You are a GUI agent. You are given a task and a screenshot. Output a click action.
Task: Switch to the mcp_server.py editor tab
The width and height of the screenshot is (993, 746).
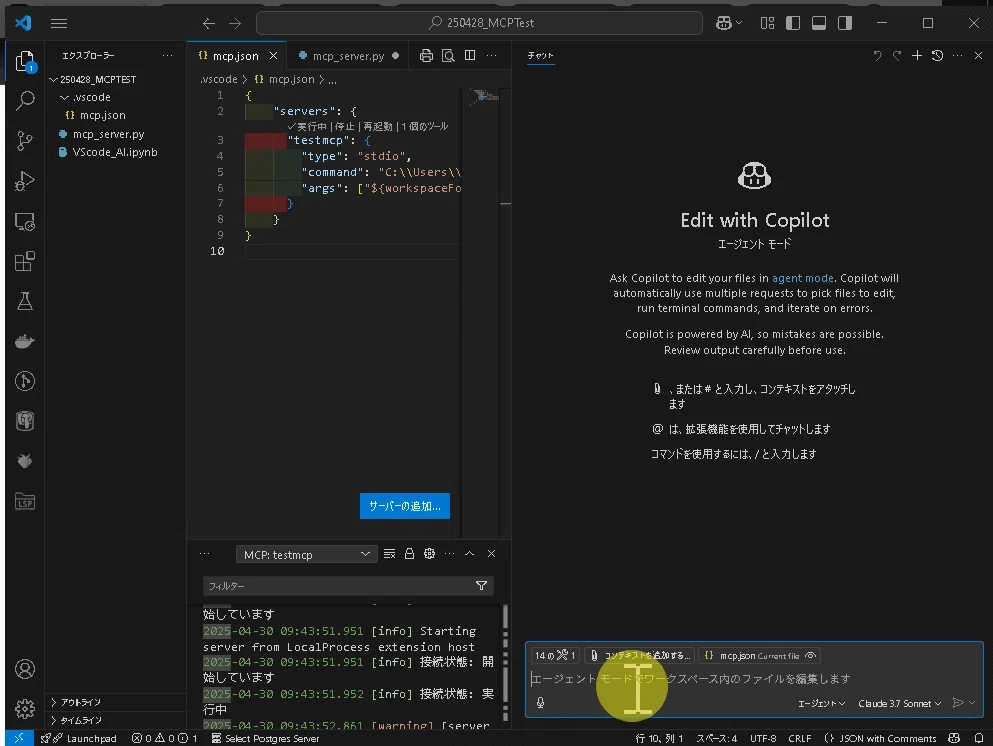click(x=348, y=56)
